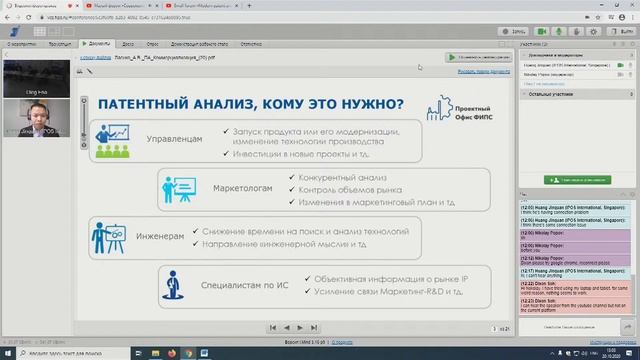Toggle the raise hand button
Viewport: 640px width, 360px height.
[x=576, y=31]
